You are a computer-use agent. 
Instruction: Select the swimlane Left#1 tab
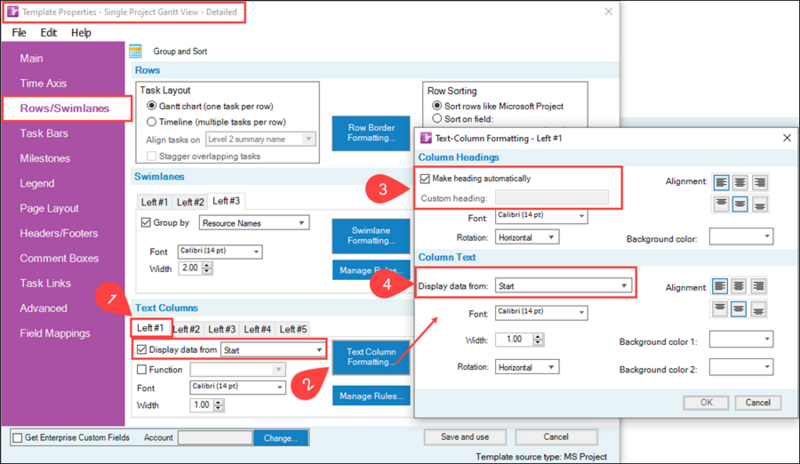coord(154,202)
